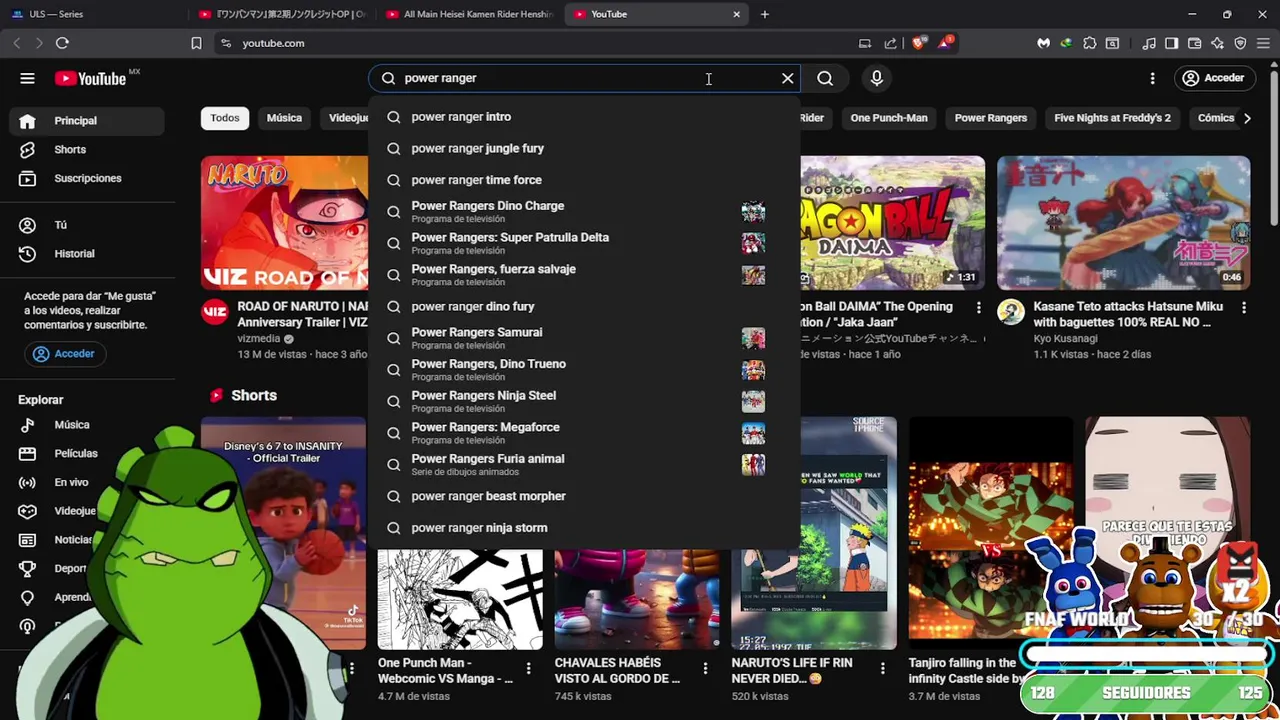Viewport: 1280px width, 720px height.
Task: Click the magnifier search button
Action: click(825, 78)
